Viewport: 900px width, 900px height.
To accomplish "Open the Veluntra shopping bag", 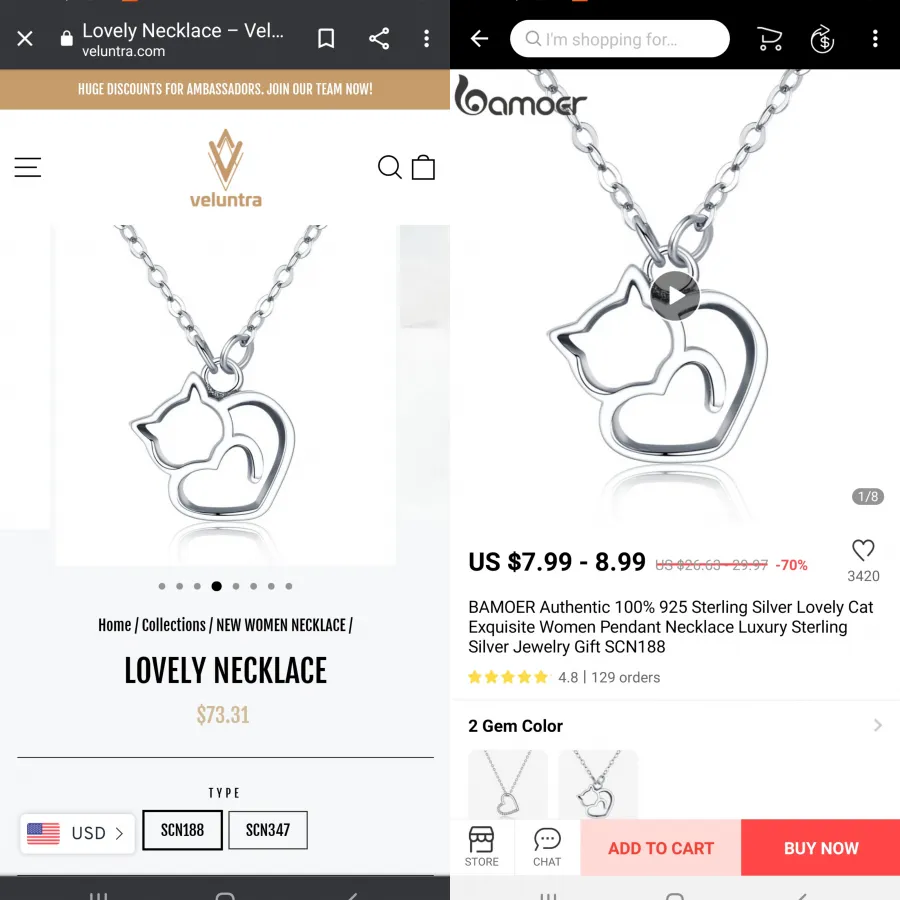I will click(x=424, y=167).
